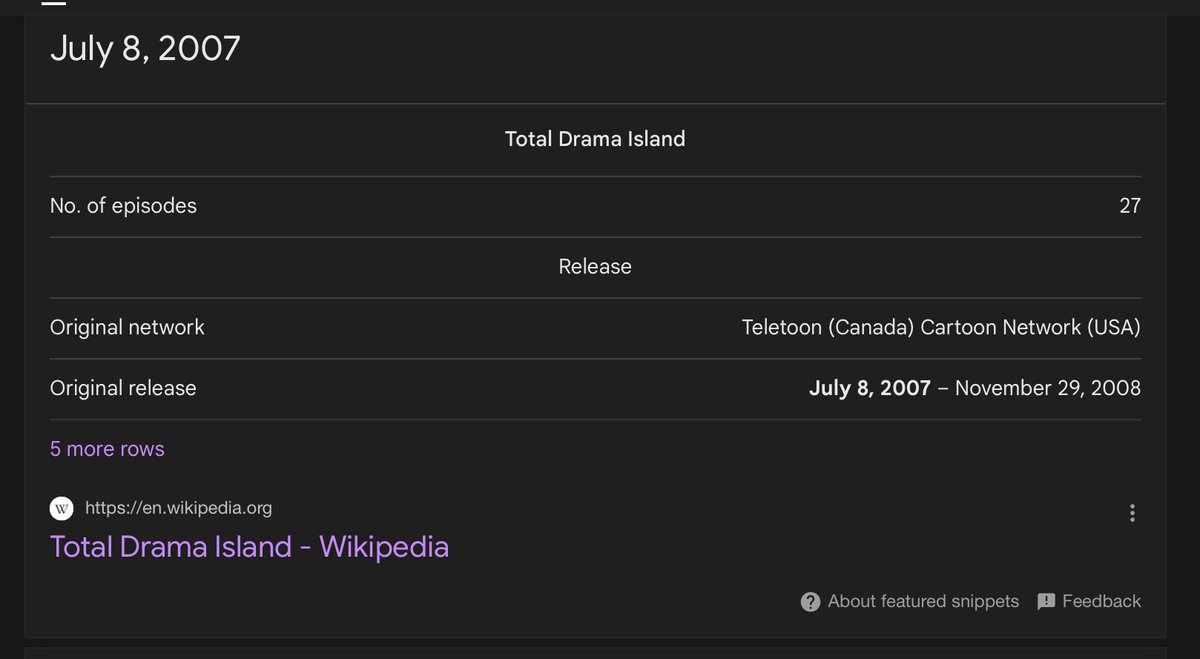
Task: Open Total Drama Island - Wikipedia result
Action: point(249,547)
